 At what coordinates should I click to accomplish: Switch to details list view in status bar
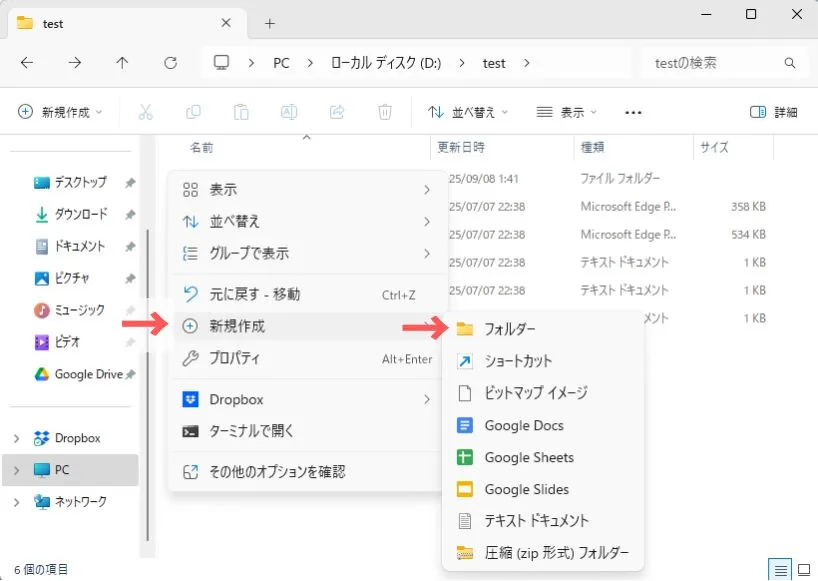[779, 569]
